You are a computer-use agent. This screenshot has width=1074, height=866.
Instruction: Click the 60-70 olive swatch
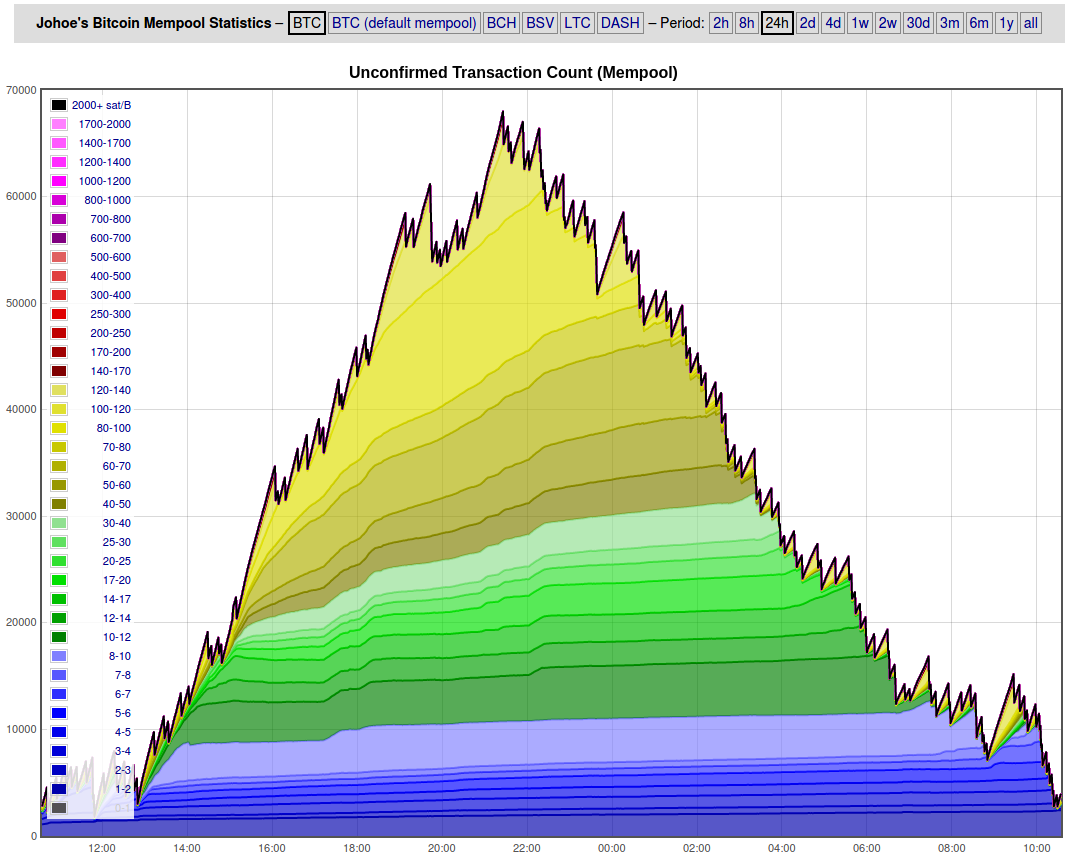point(59,466)
